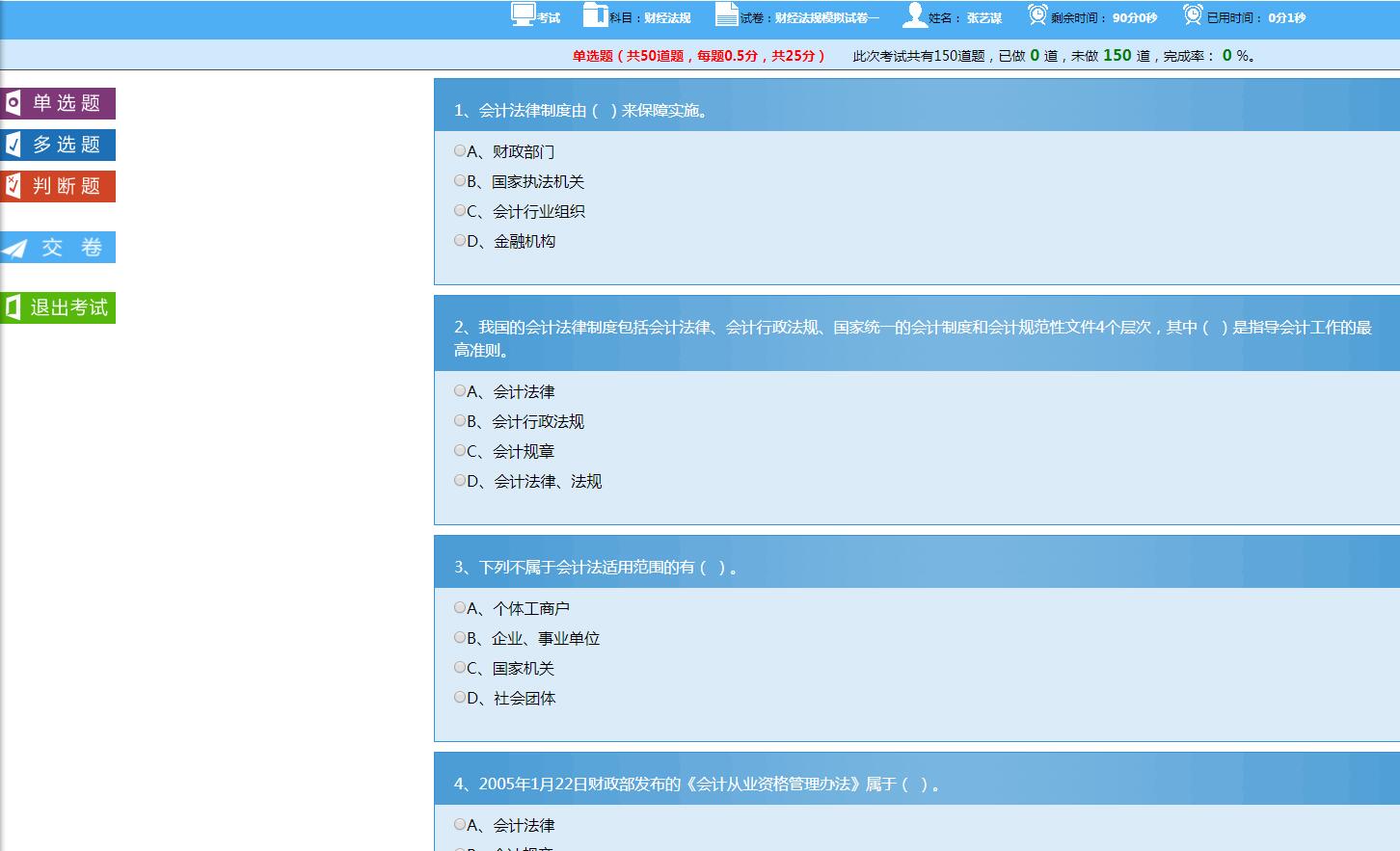Click the paper plane icon on 交卷
The height and width of the screenshot is (851, 1400).
click(x=15, y=249)
